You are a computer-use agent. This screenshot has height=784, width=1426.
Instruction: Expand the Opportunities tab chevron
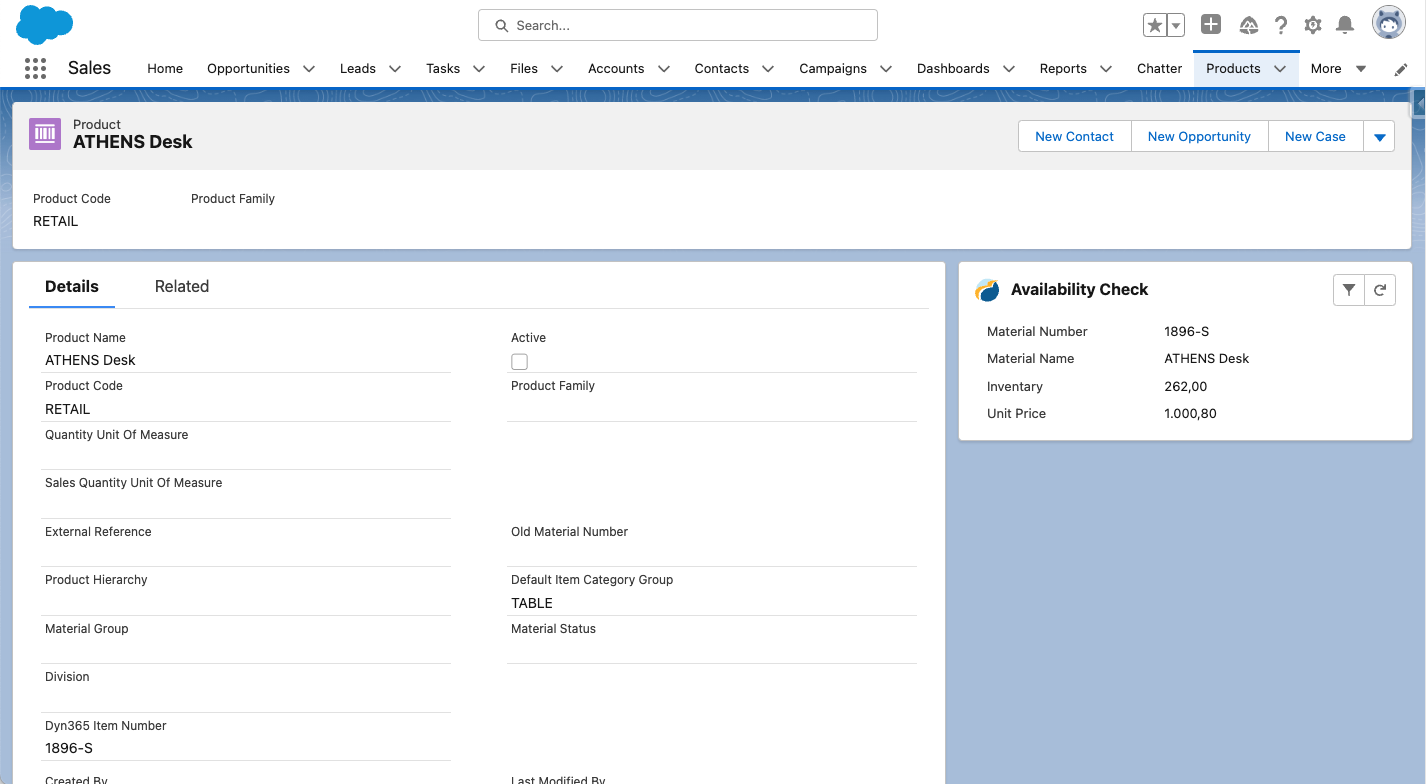[309, 69]
